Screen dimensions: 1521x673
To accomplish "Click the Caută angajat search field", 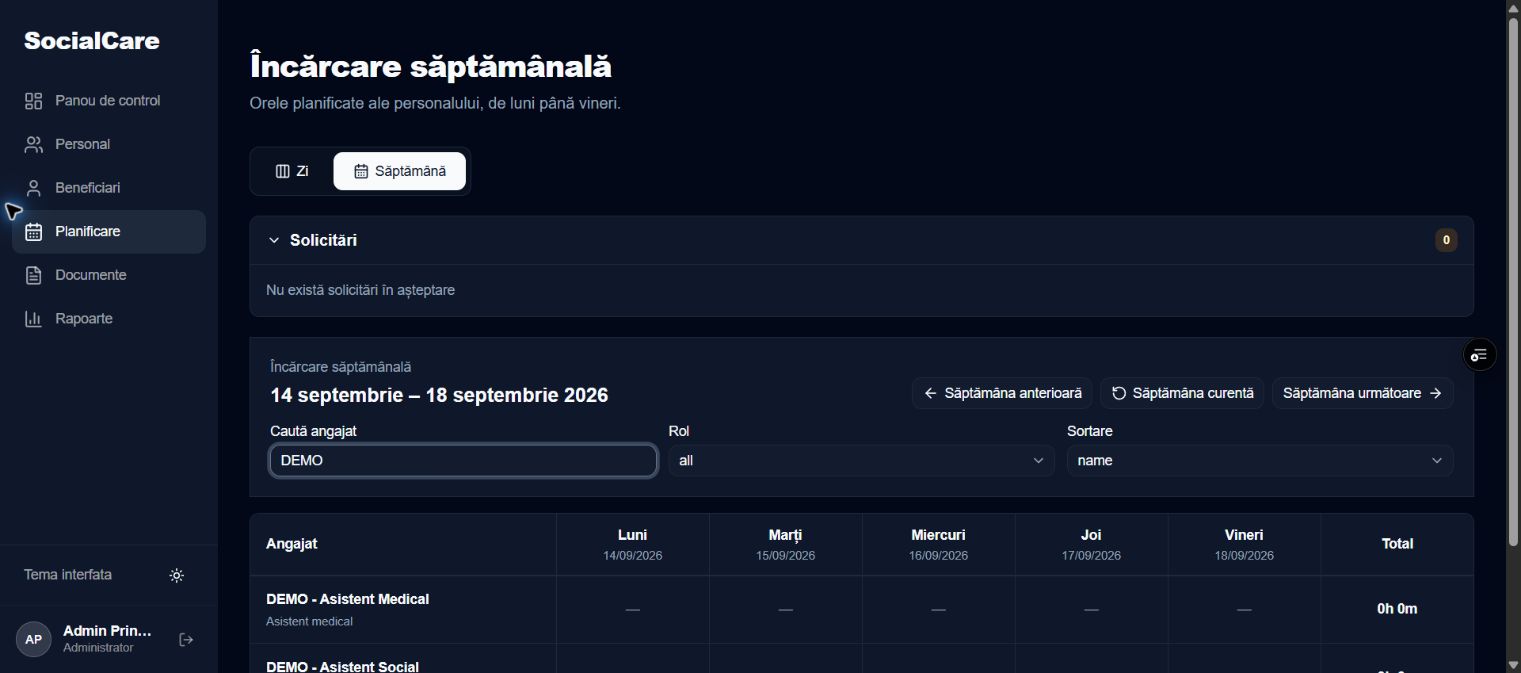I will 464,460.
